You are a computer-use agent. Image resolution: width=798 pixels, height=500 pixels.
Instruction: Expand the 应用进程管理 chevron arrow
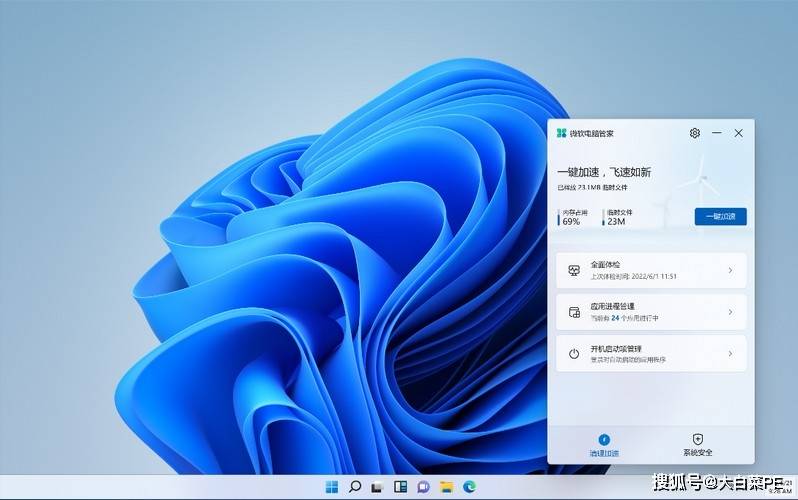point(730,312)
